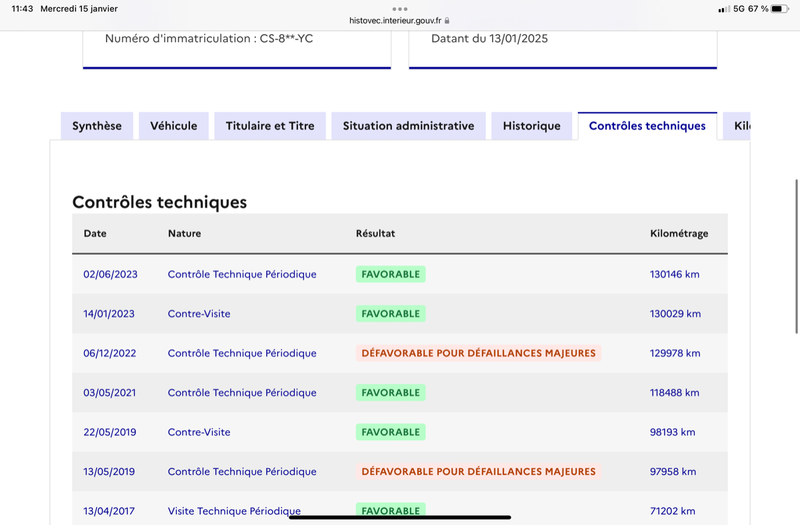Viewport: 800px width, 525px height.
Task: Tap the histovec.interieur.gouv.fr address bar
Action: pos(399,21)
